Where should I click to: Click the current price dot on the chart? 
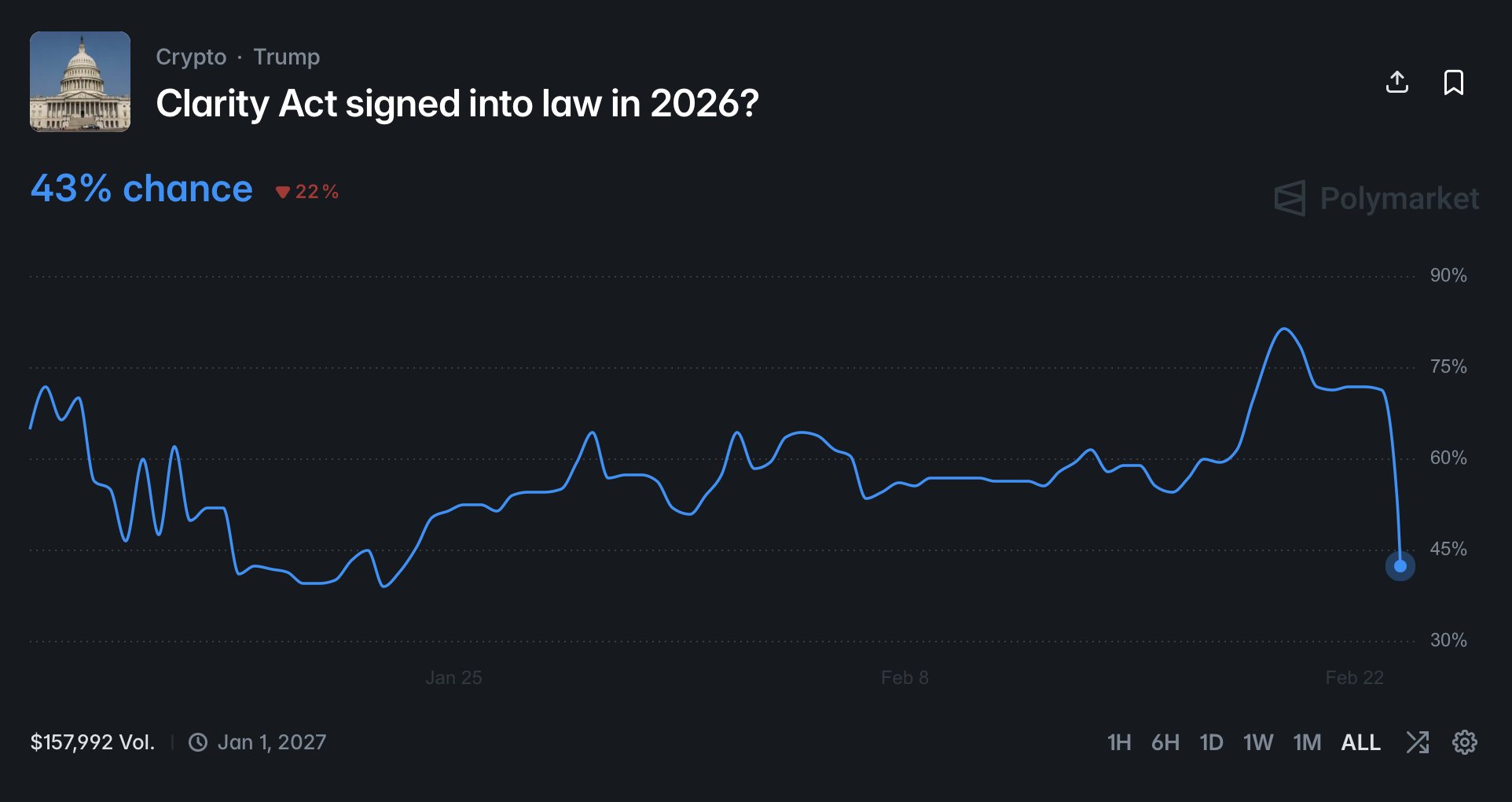pyautogui.click(x=1400, y=565)
